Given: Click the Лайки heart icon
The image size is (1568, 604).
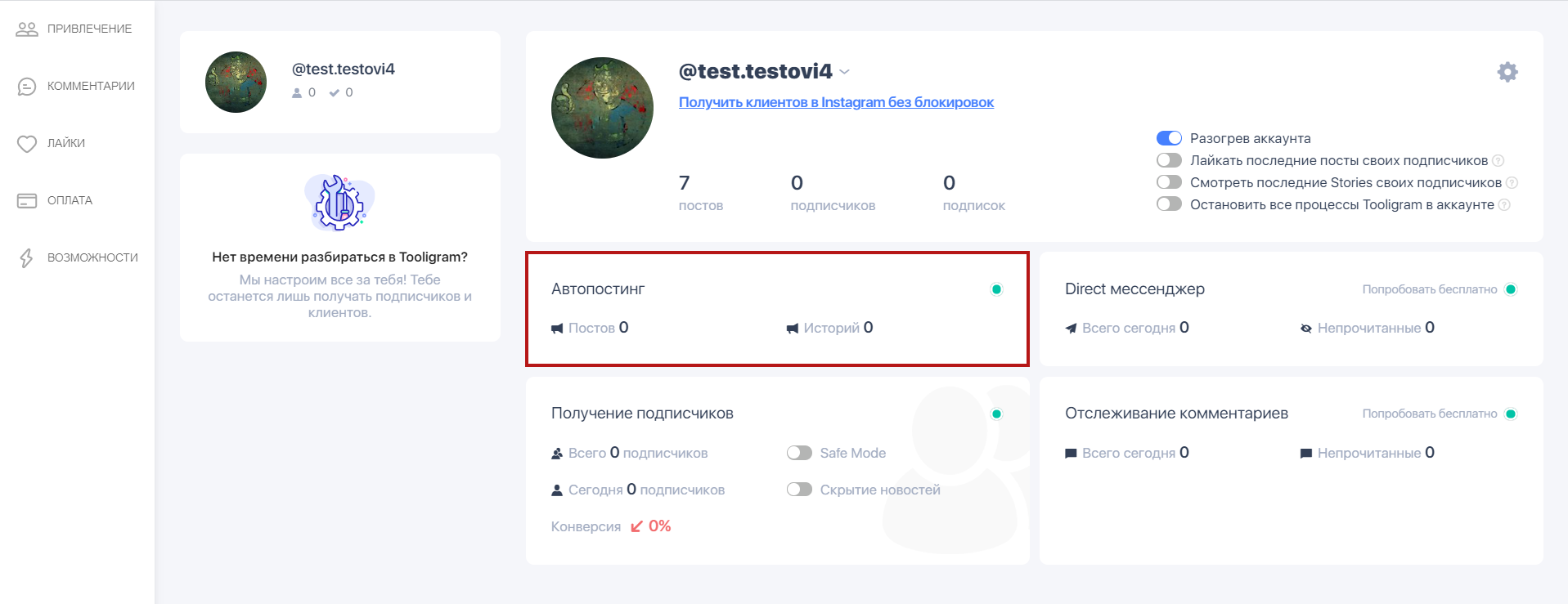Looking at the screenshot, I should pos(27,144).
